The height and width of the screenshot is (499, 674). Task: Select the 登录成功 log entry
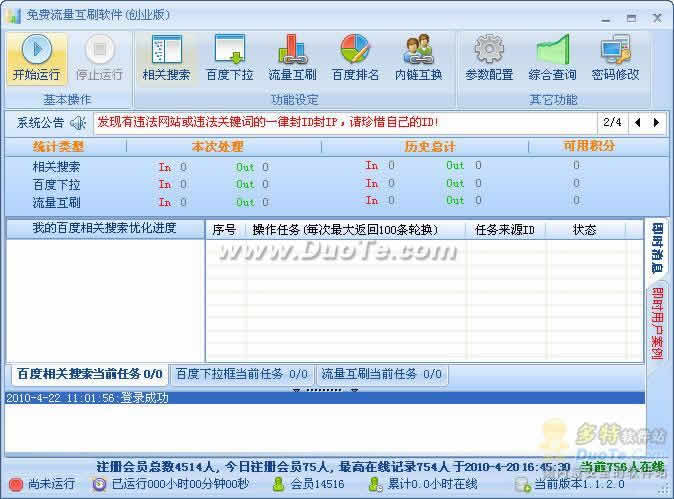325,398
